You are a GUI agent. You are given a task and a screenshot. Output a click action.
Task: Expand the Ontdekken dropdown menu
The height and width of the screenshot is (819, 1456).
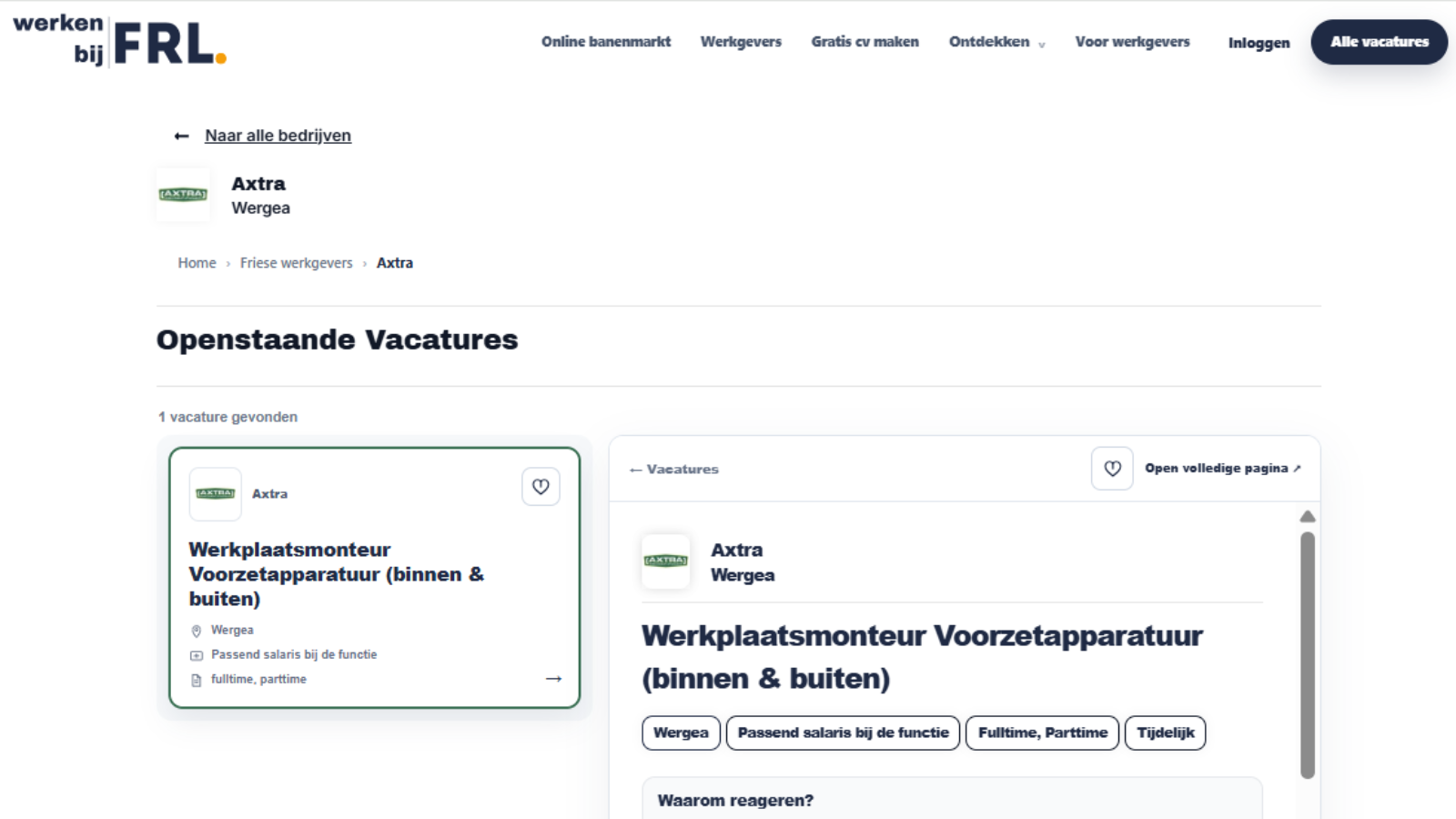point(997,42)
